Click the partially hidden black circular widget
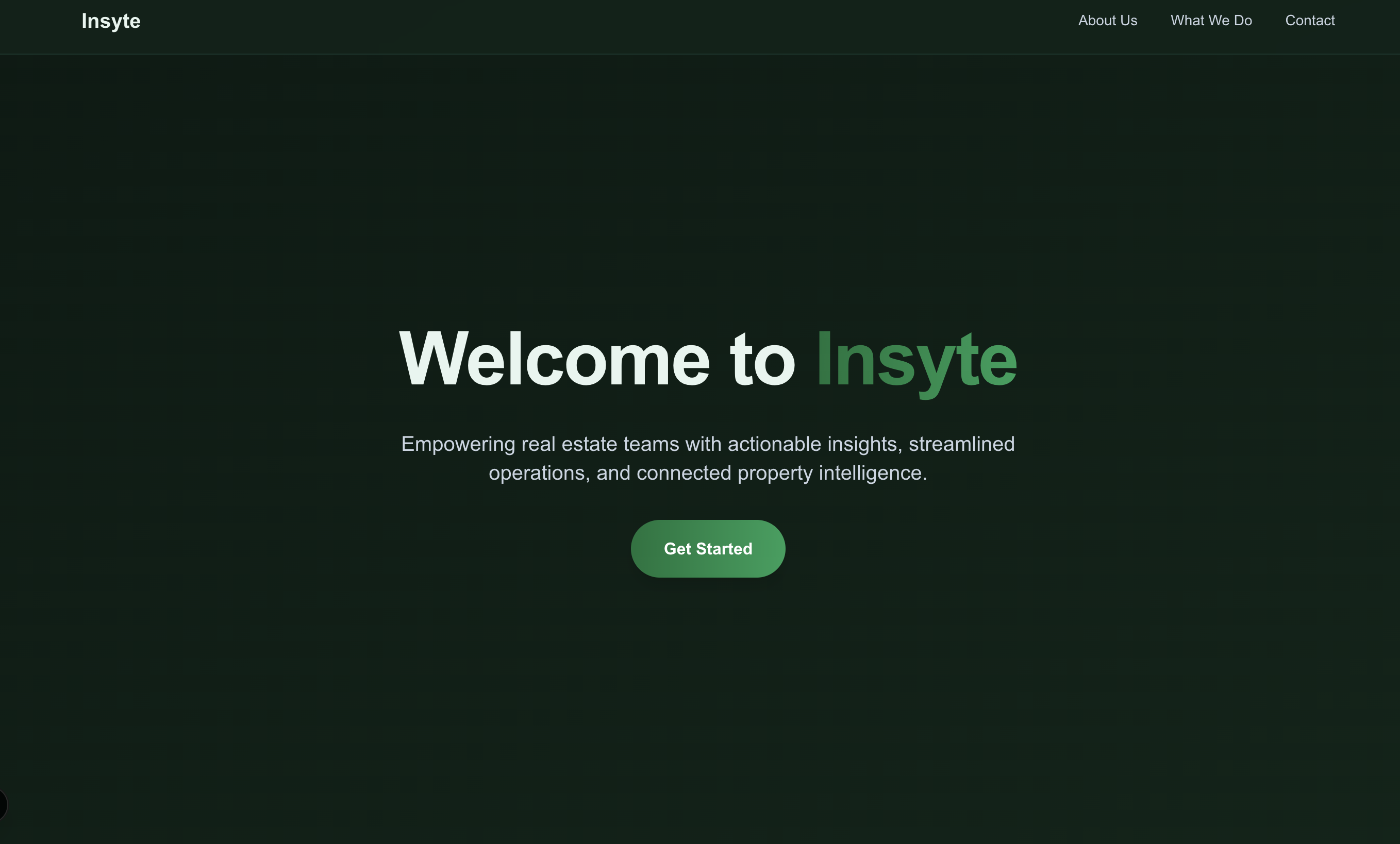This screenshot has height=844, width=1400. tap(2, 804)
